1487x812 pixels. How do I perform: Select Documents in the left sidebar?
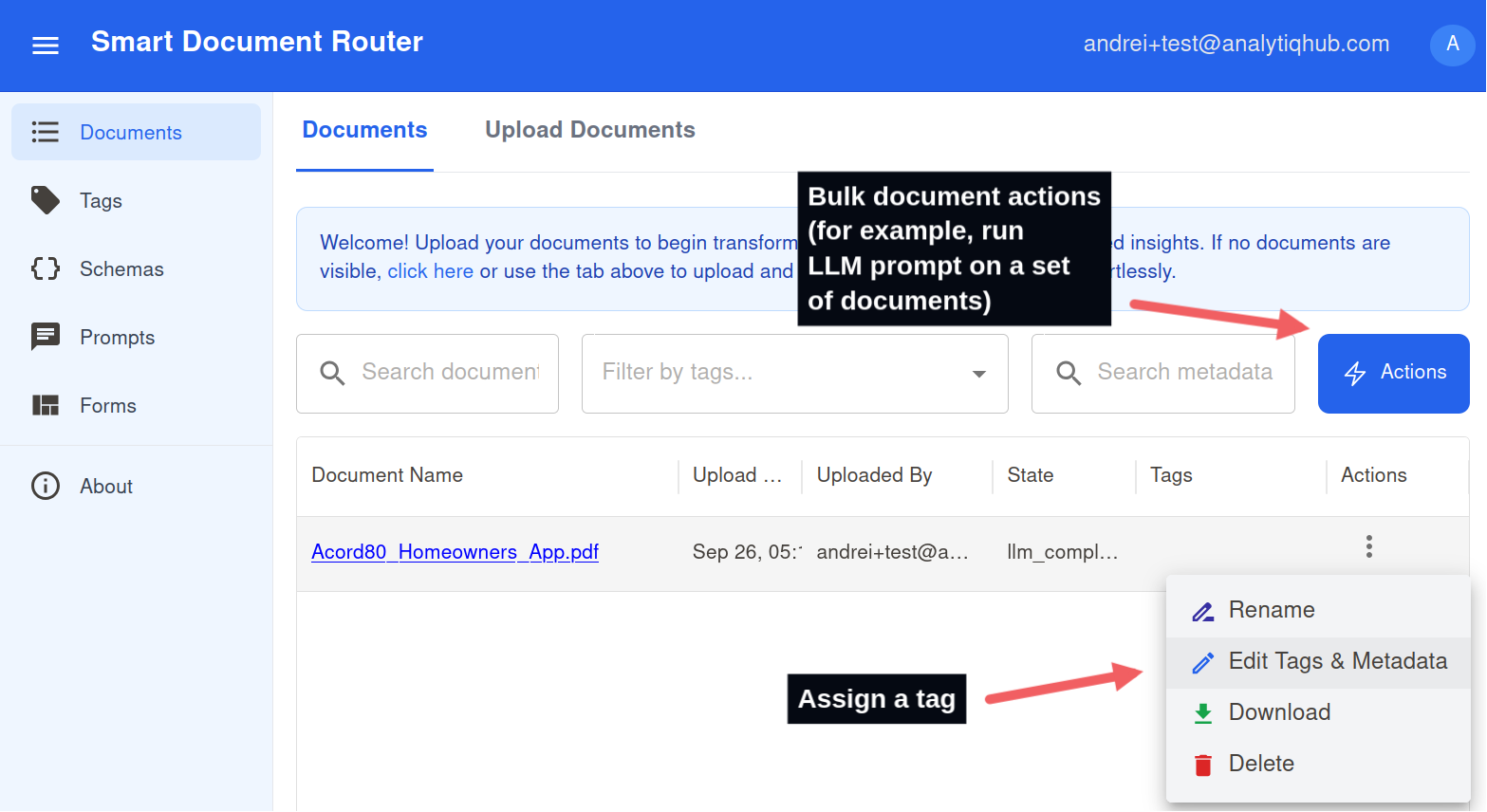[130, 133]
